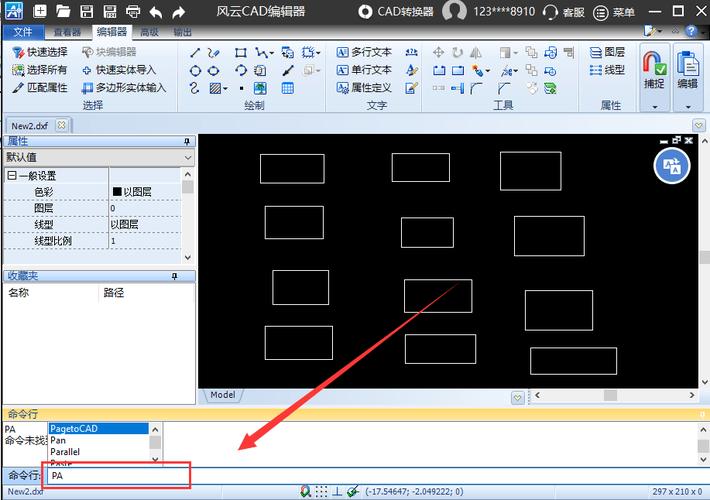Click the 快速选择 quick select tool
Viewport: 710px width, 500px height.
[40, 52]
